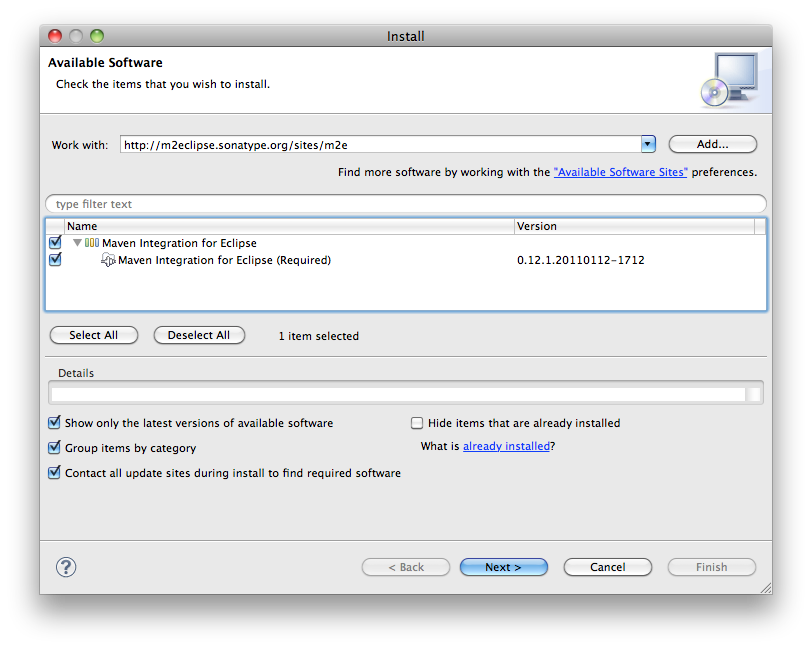Image resolution: width=812 pixels, height=649 pixels.
Task: Click the Maven category folder icon
Action: point(91,243)
